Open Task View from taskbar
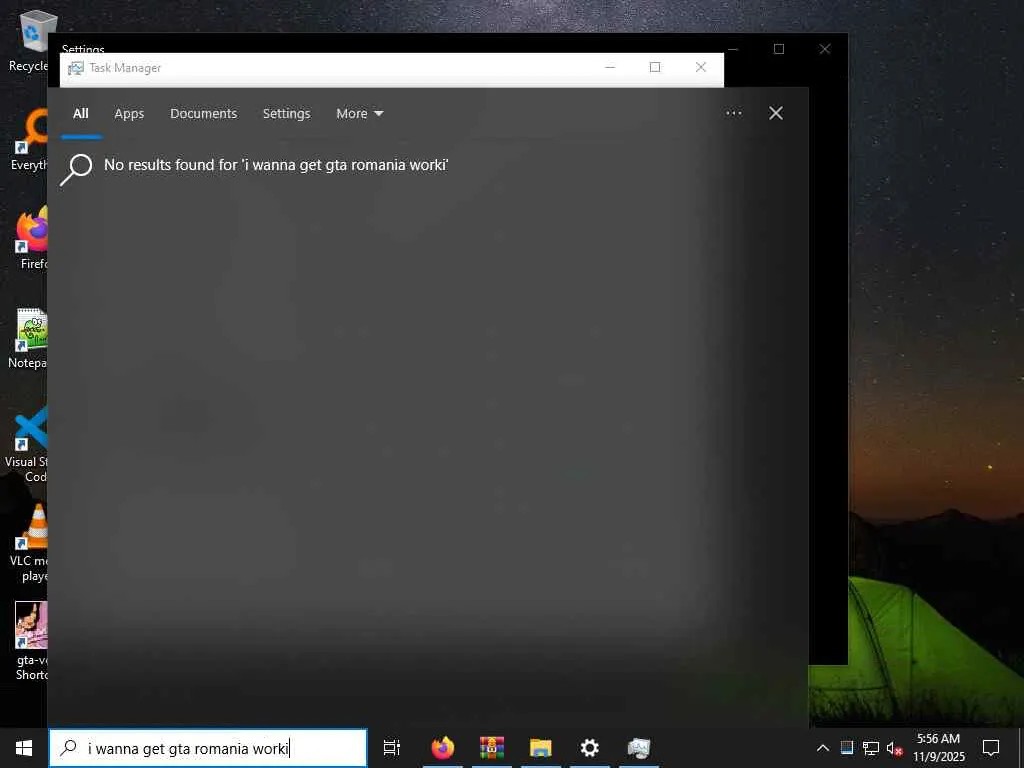 (391, 748)
